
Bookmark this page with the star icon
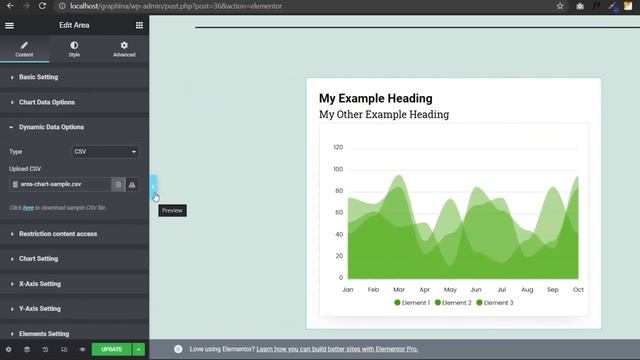click(560, 6)
